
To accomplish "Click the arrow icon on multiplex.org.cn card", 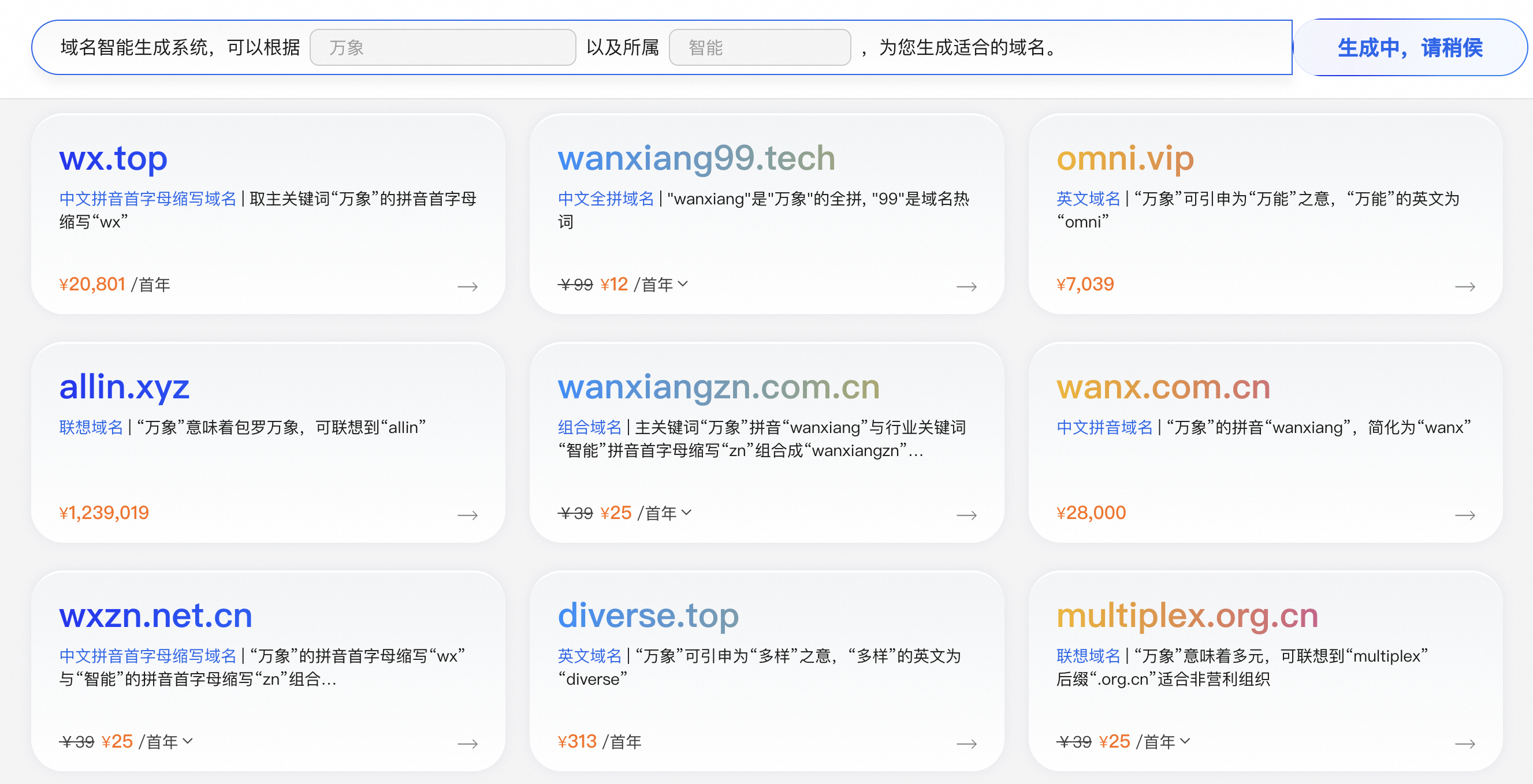I will click(1465, 744).
